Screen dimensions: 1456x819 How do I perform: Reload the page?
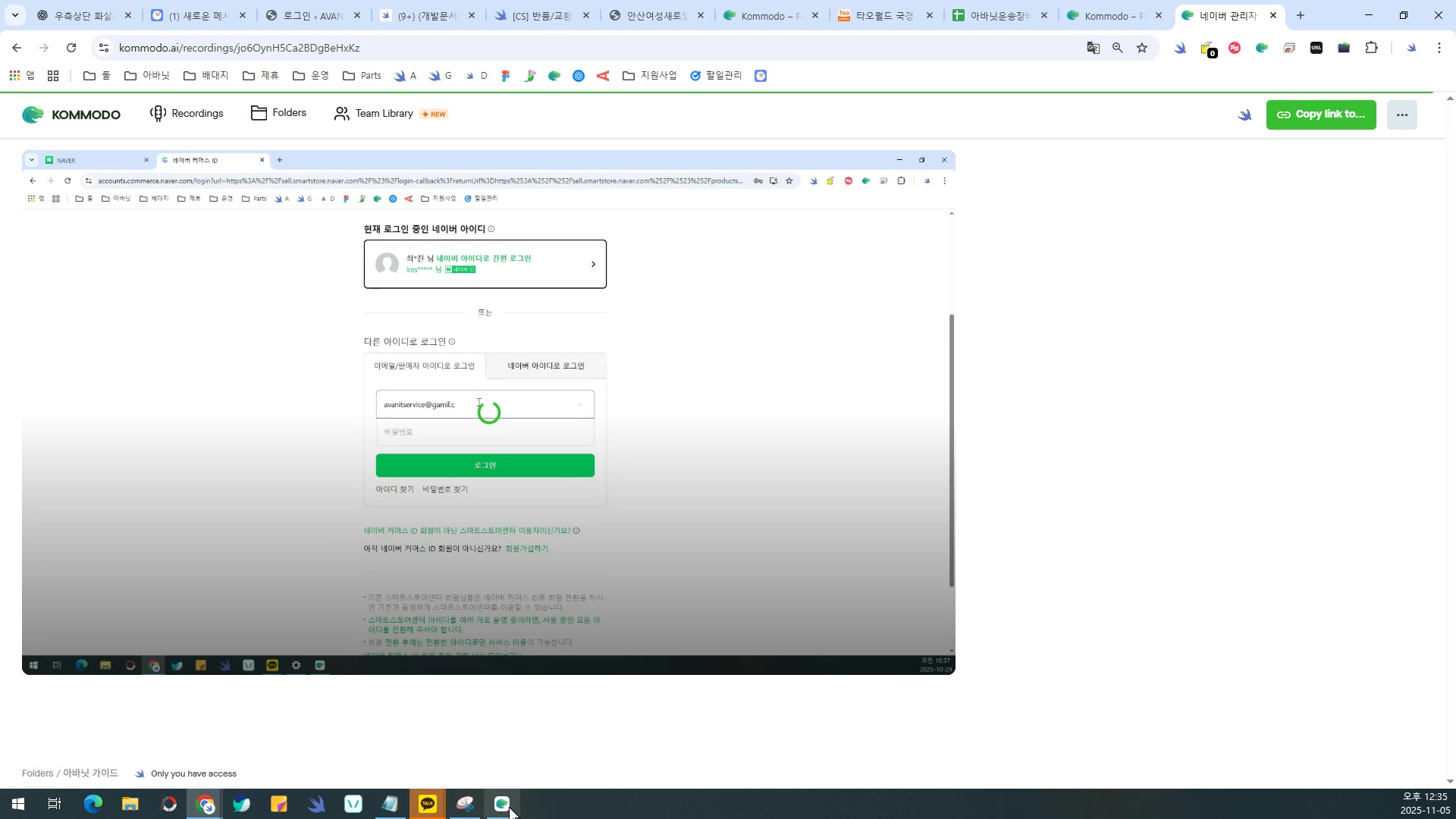[x=71, y=48]
